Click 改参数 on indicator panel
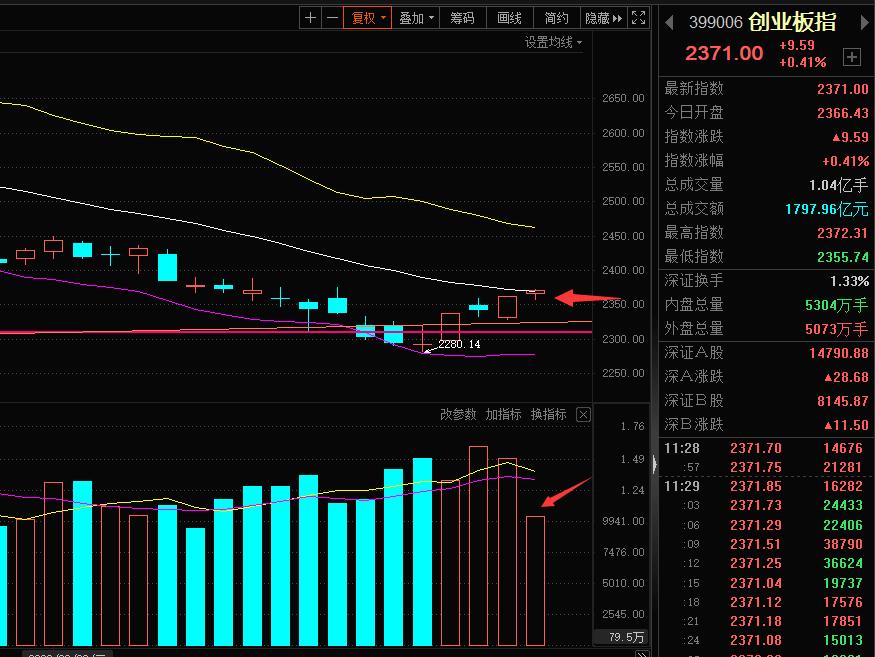The width and height of the screenshot is (875, 657). (x=458, y=414)
